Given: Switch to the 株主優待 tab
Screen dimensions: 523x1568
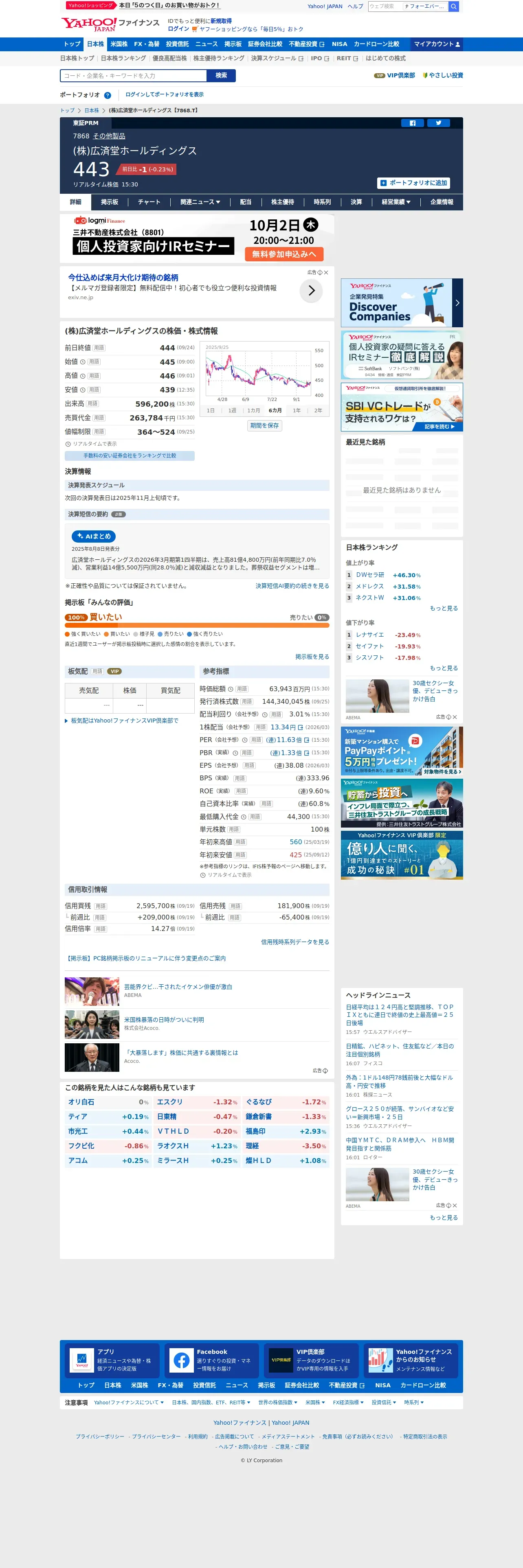Looking at the screenshot, I should 283,202.
